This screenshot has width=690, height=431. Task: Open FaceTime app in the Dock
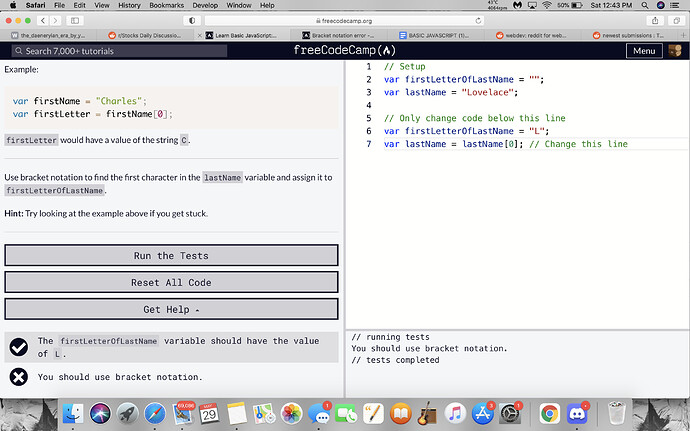coord(346,414)
